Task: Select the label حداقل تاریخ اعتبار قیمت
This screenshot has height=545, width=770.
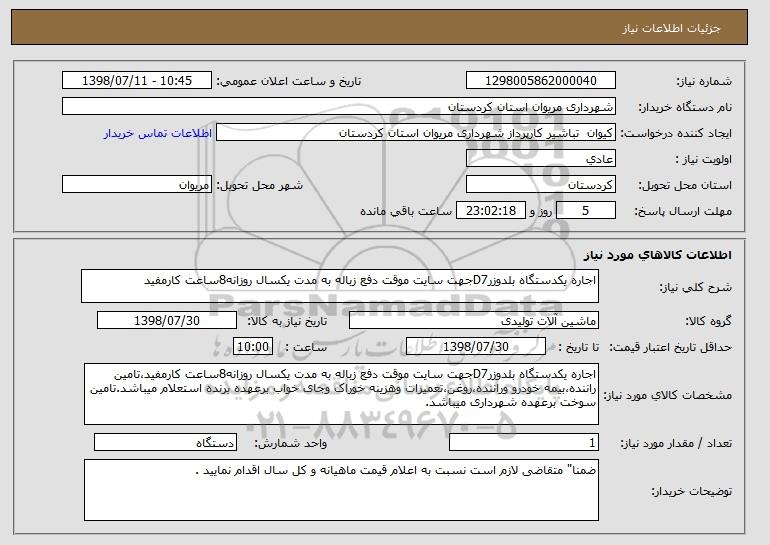Action: 670,347
